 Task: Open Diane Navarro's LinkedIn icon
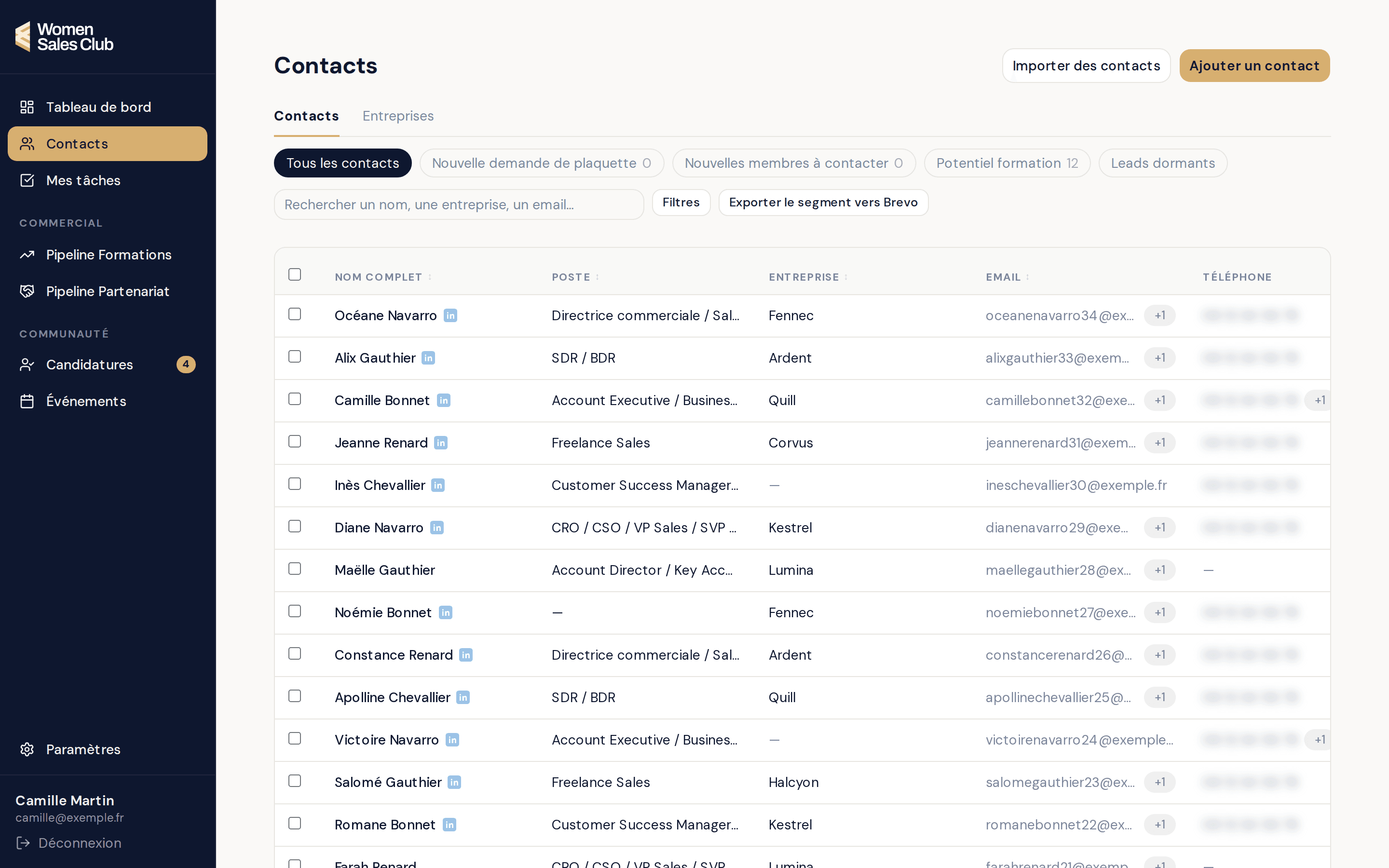(x=437, y=528)
